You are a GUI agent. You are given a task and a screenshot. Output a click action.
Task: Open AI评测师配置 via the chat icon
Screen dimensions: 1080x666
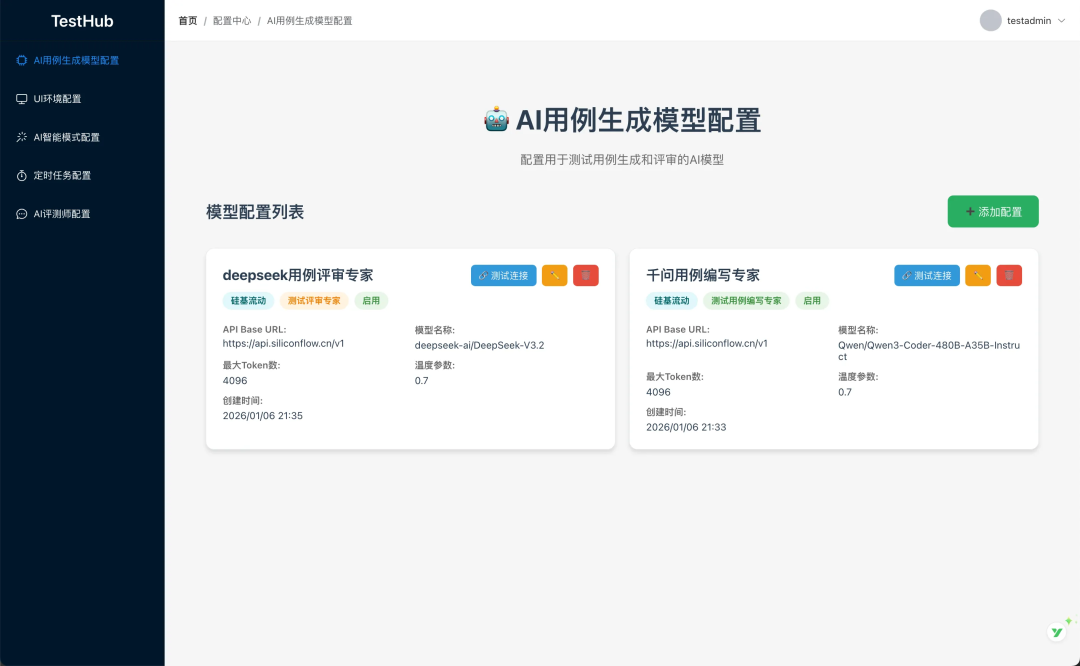point(22,213)
